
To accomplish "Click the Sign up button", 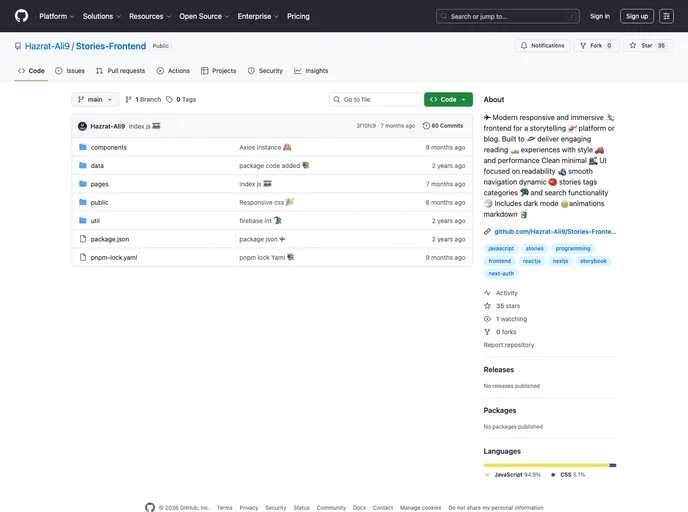I will (x=637, y=16).
